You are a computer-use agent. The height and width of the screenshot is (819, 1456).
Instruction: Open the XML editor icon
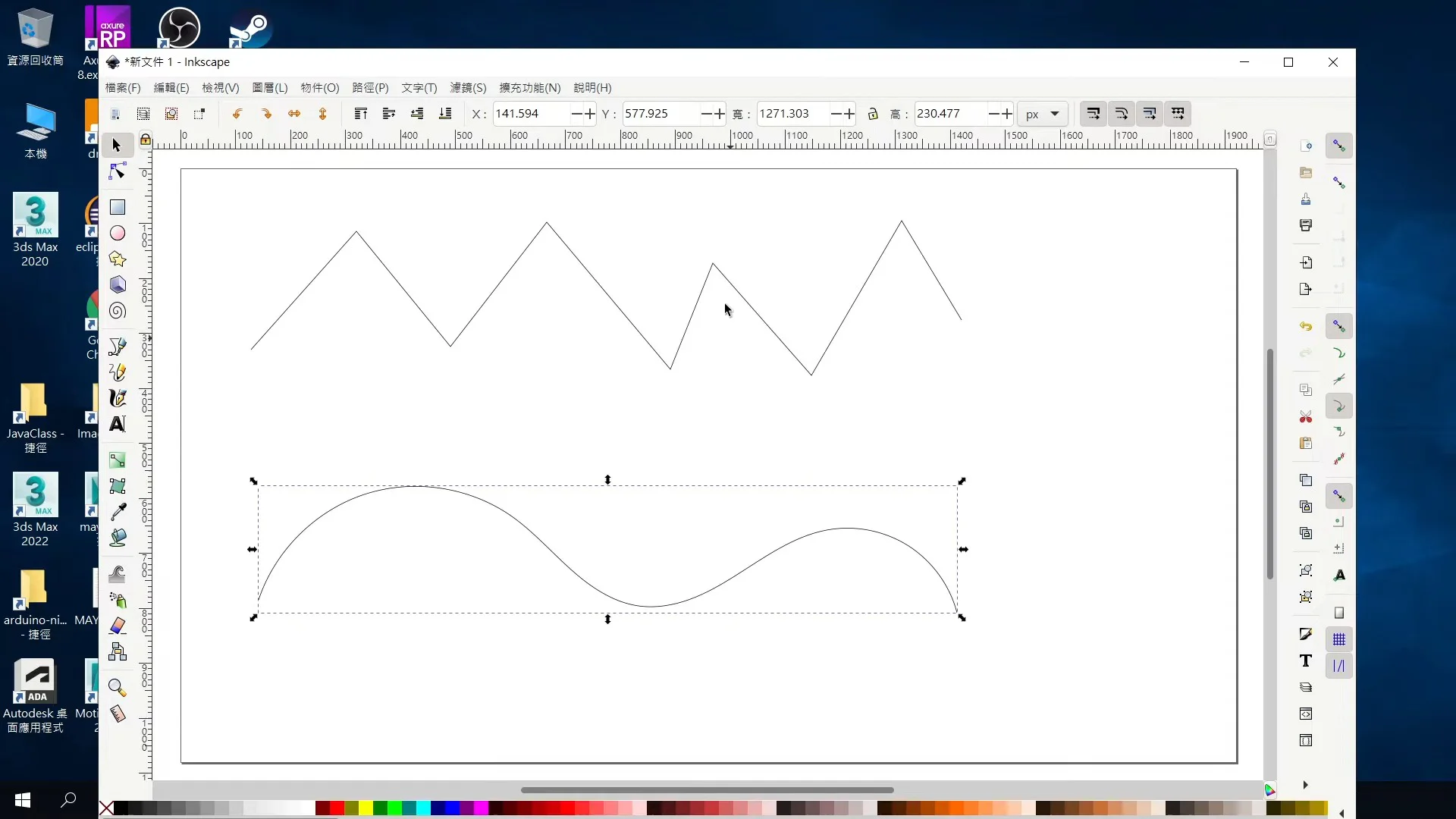1306,714
